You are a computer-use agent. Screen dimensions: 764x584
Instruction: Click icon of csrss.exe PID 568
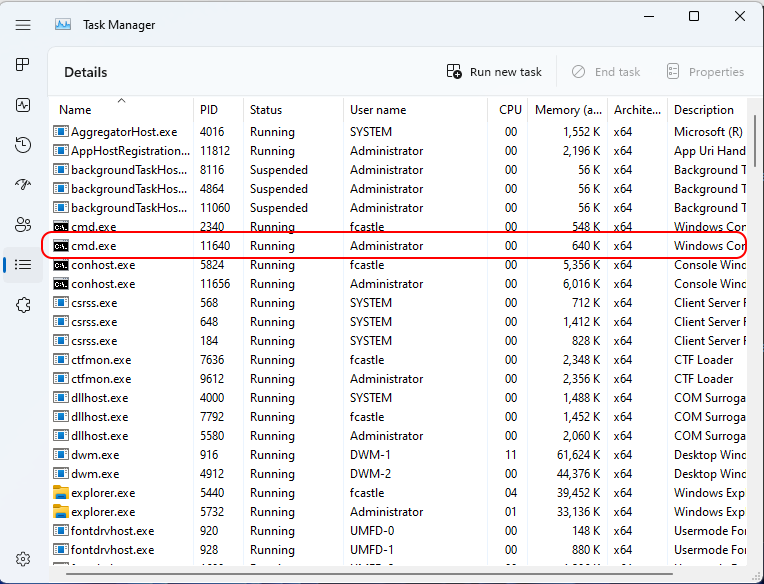pyautogui.click(x=60, y=303)
